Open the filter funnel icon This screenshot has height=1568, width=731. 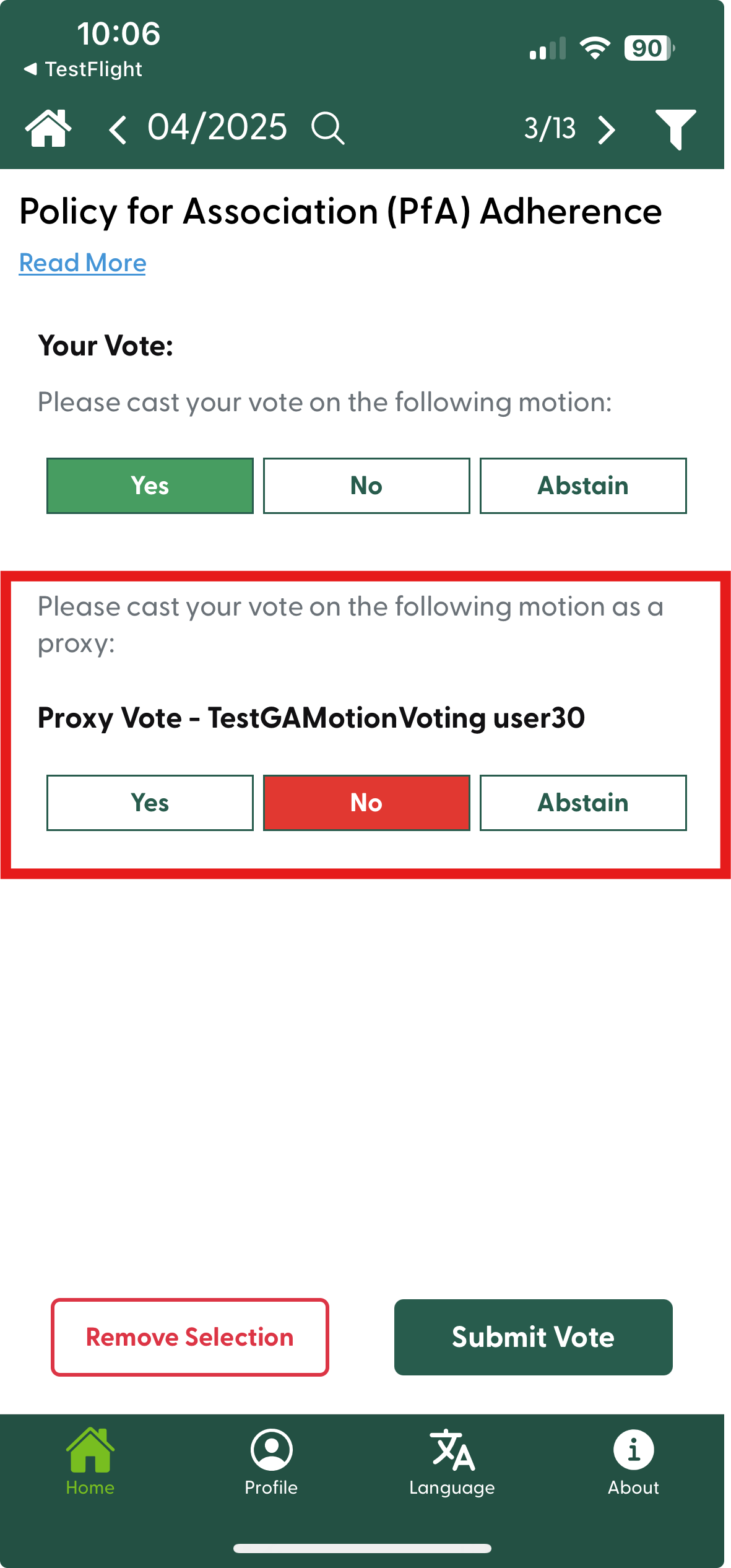click(675, 129)
